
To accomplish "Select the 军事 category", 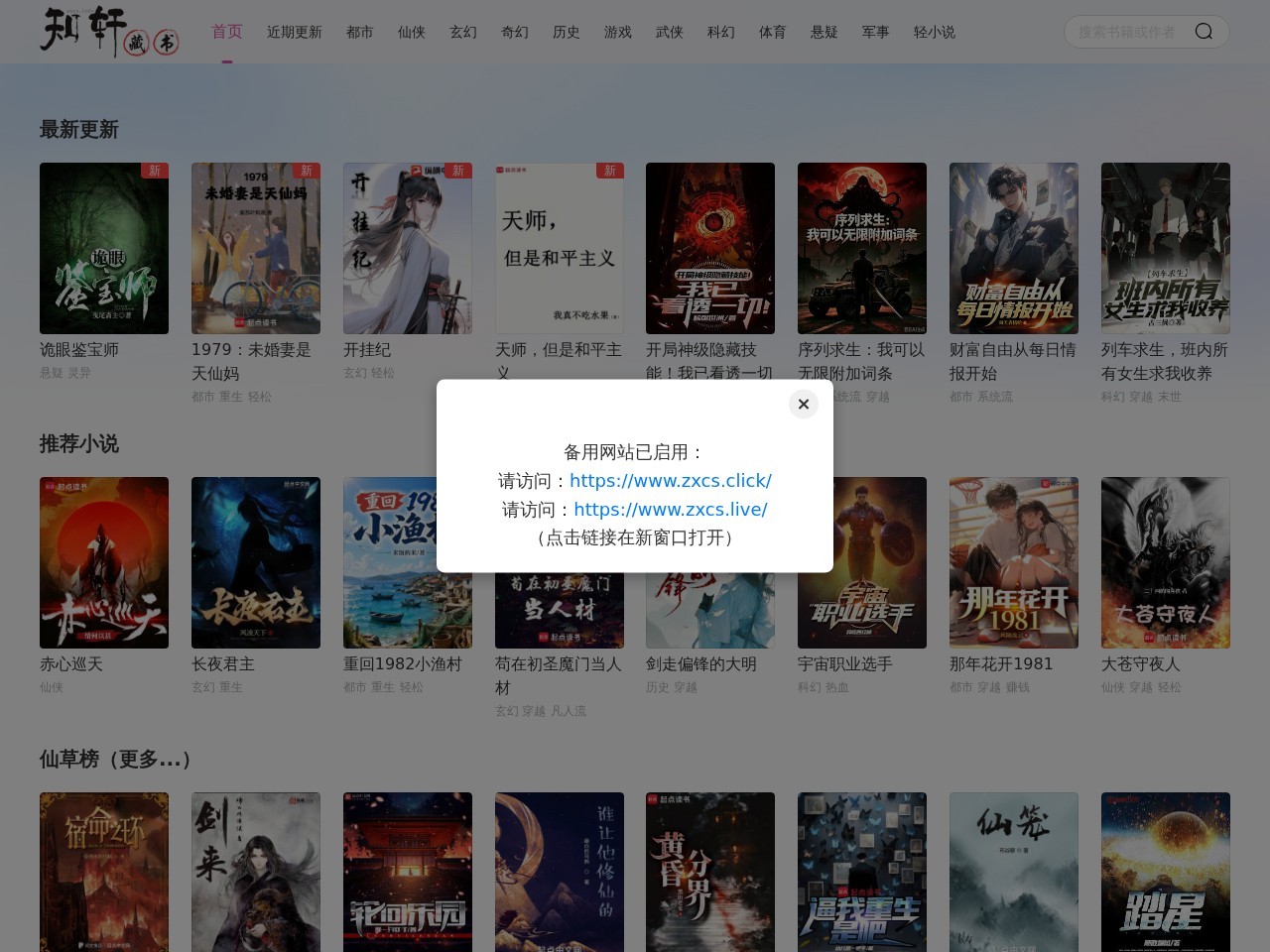I will click(x=876, y=32).
